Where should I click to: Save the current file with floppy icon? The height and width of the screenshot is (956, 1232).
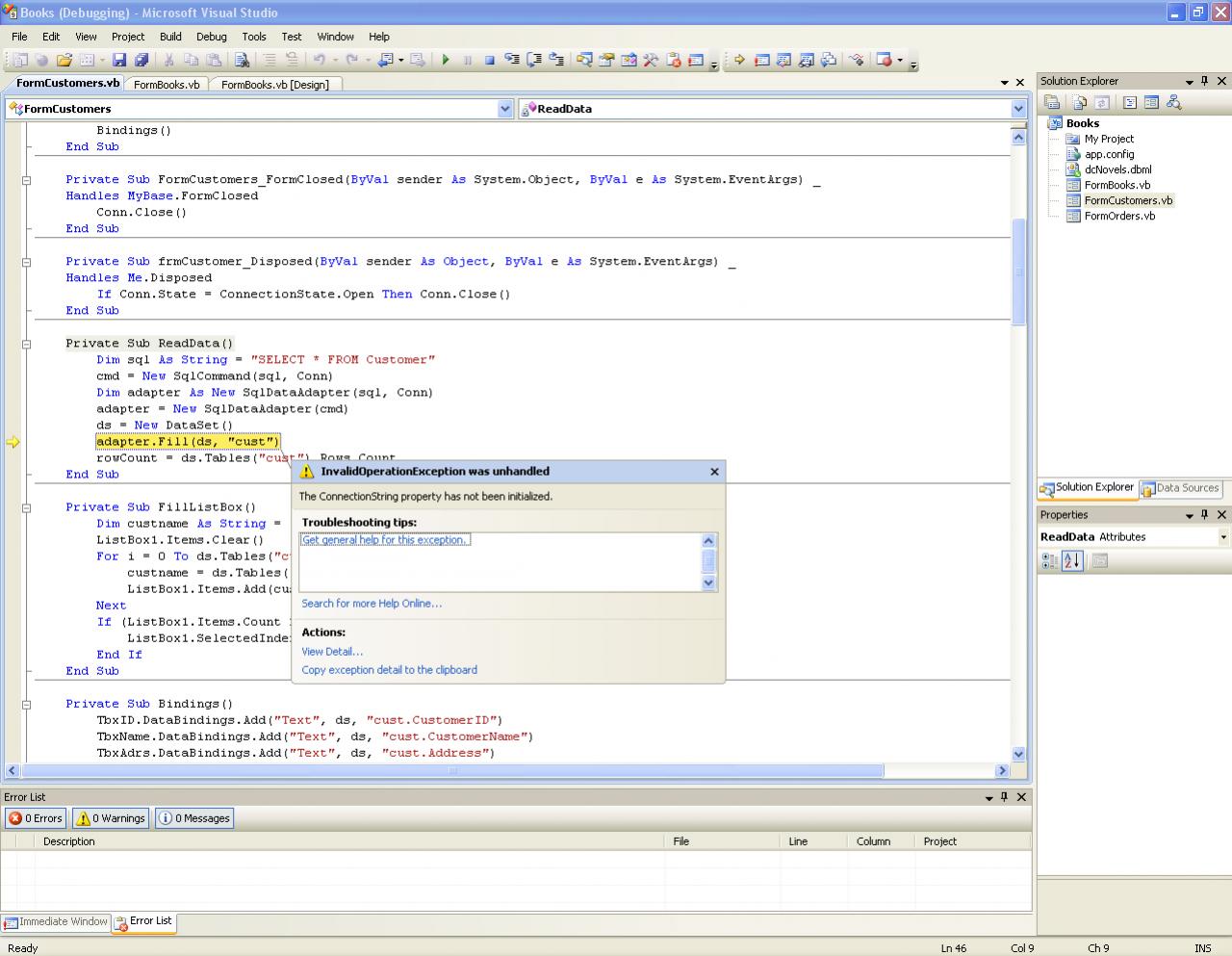point(119,60)
